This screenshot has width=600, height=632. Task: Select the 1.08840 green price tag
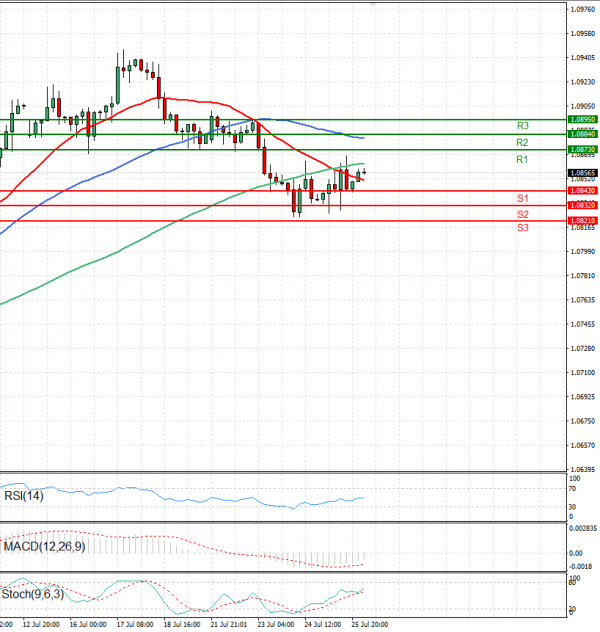(x=583, y=134)
